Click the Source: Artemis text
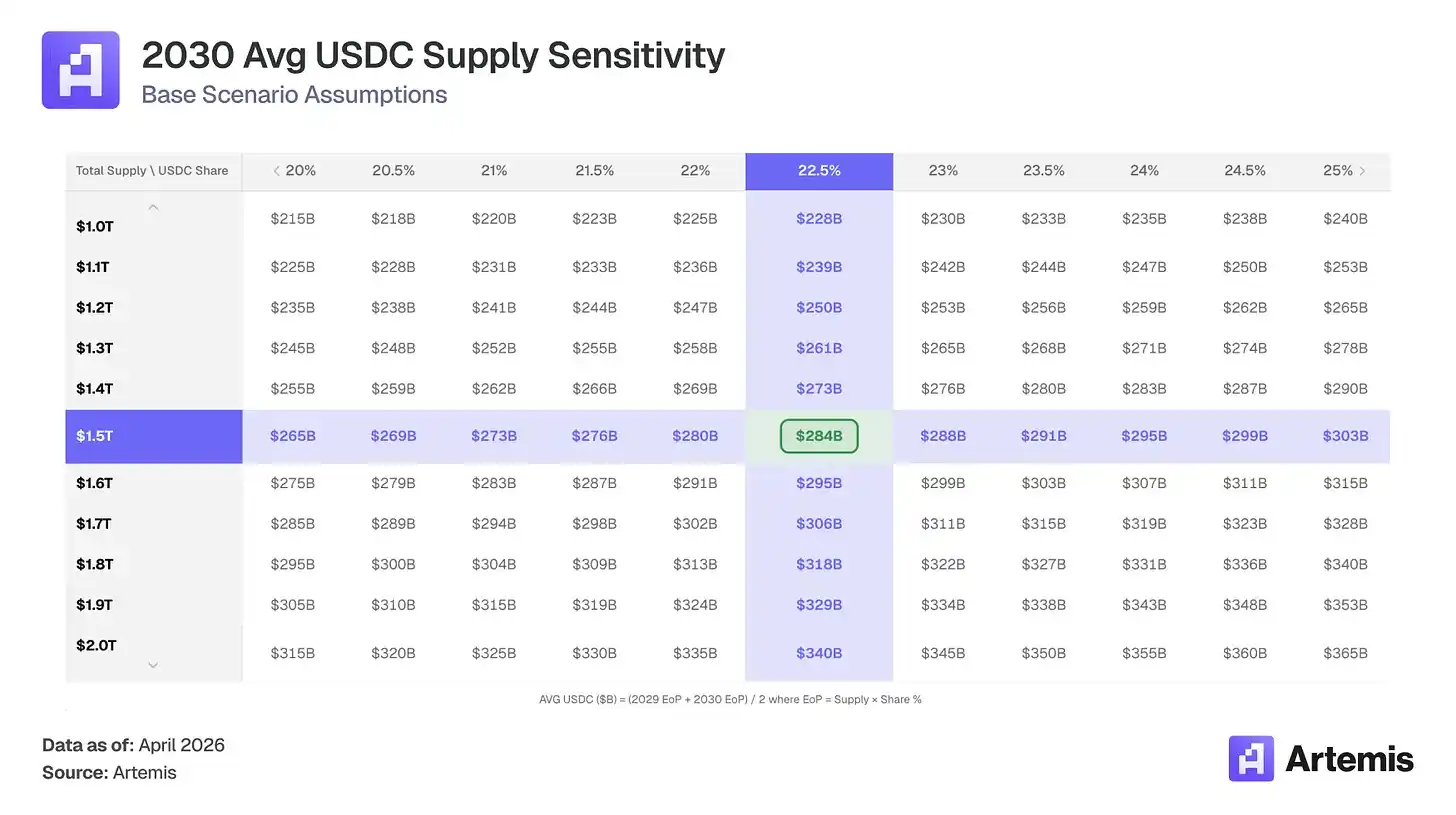 coord(109,772)
